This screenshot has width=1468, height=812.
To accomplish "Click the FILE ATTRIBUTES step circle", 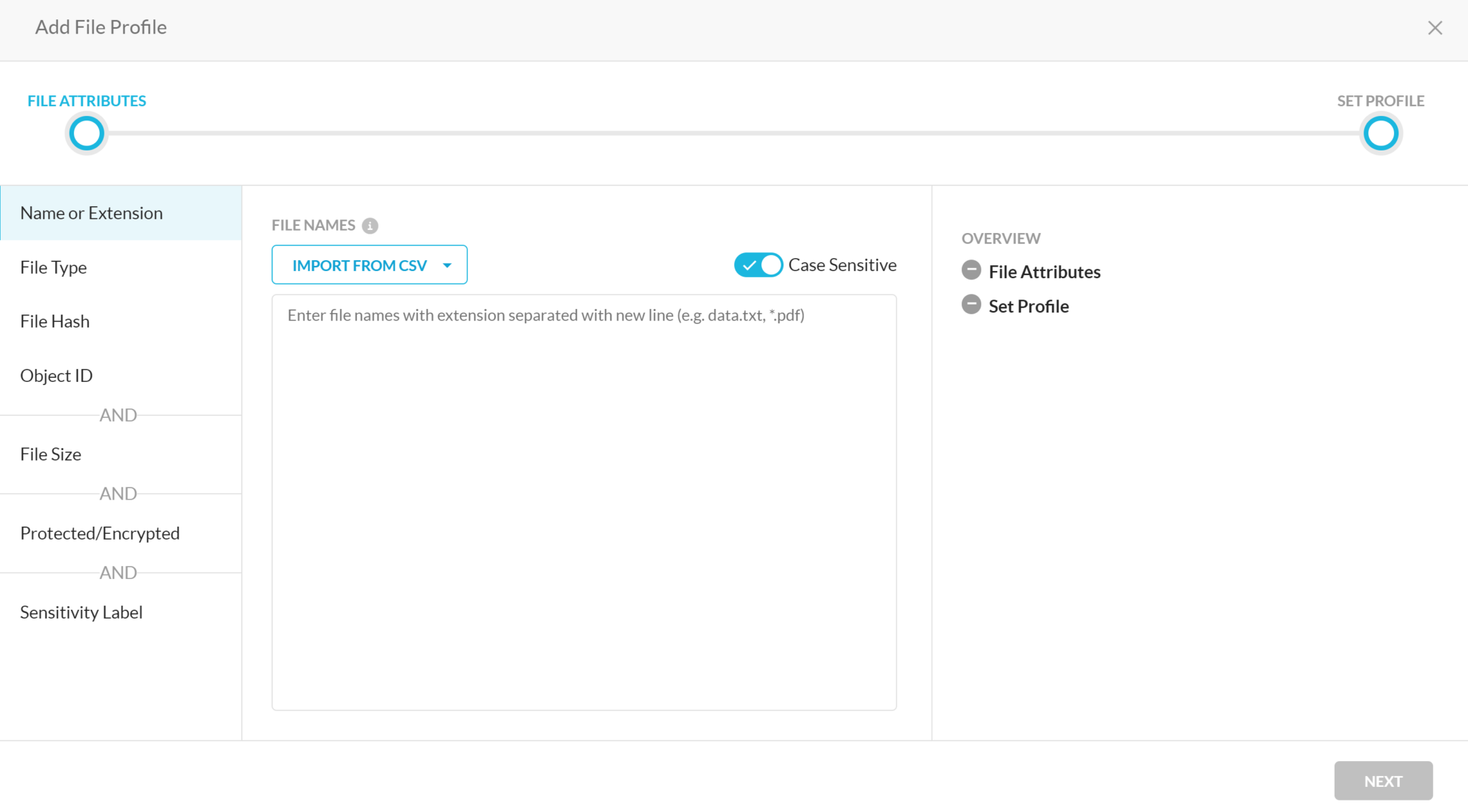I will click(x=86, y=133).
